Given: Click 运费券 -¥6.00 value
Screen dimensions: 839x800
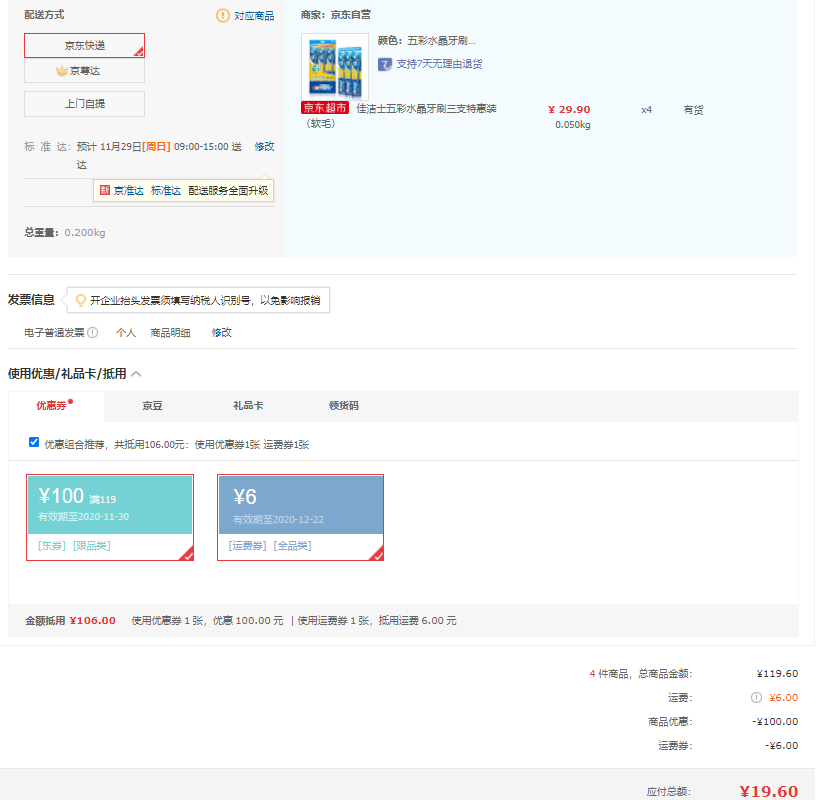Looking at the screenshot, I should [782, 746].
